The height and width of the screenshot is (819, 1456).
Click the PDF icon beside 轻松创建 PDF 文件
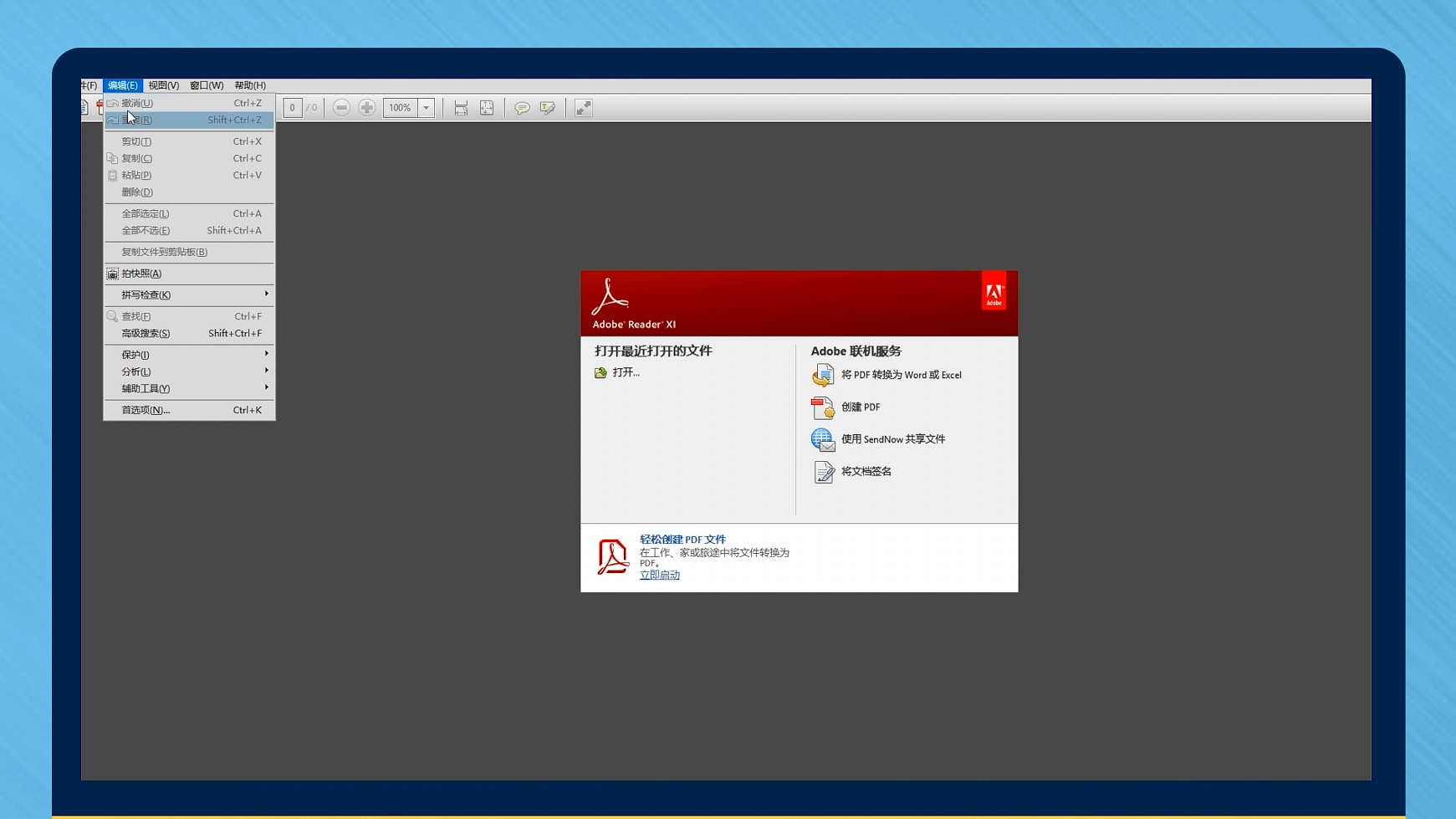pyautogui.click(x=613, y=557)
